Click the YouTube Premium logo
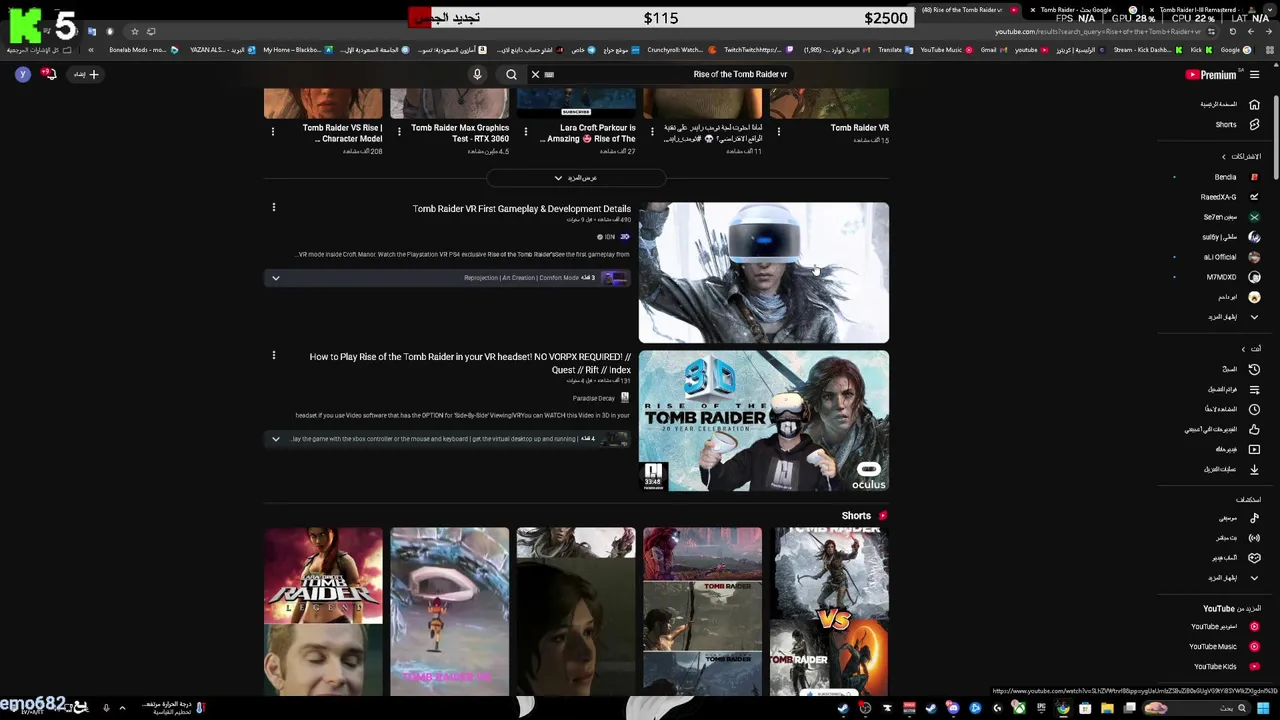This screenshot has width=1280, height=720. [1212, 74]
